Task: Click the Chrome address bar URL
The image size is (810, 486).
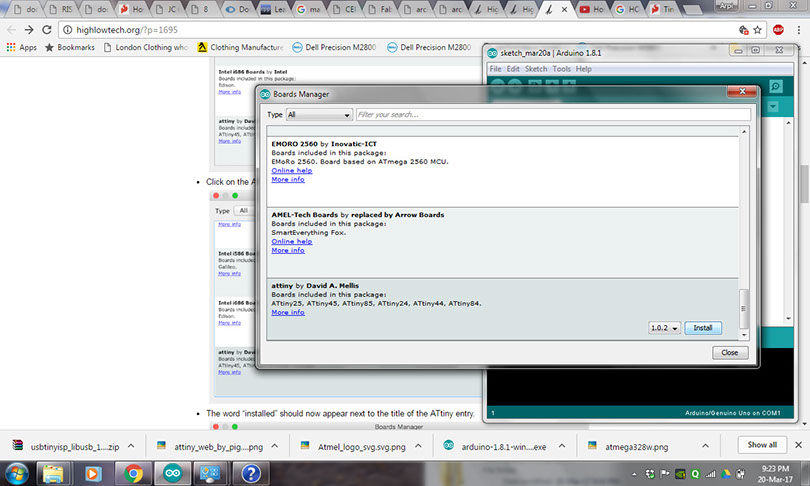Action: [127, 30]
